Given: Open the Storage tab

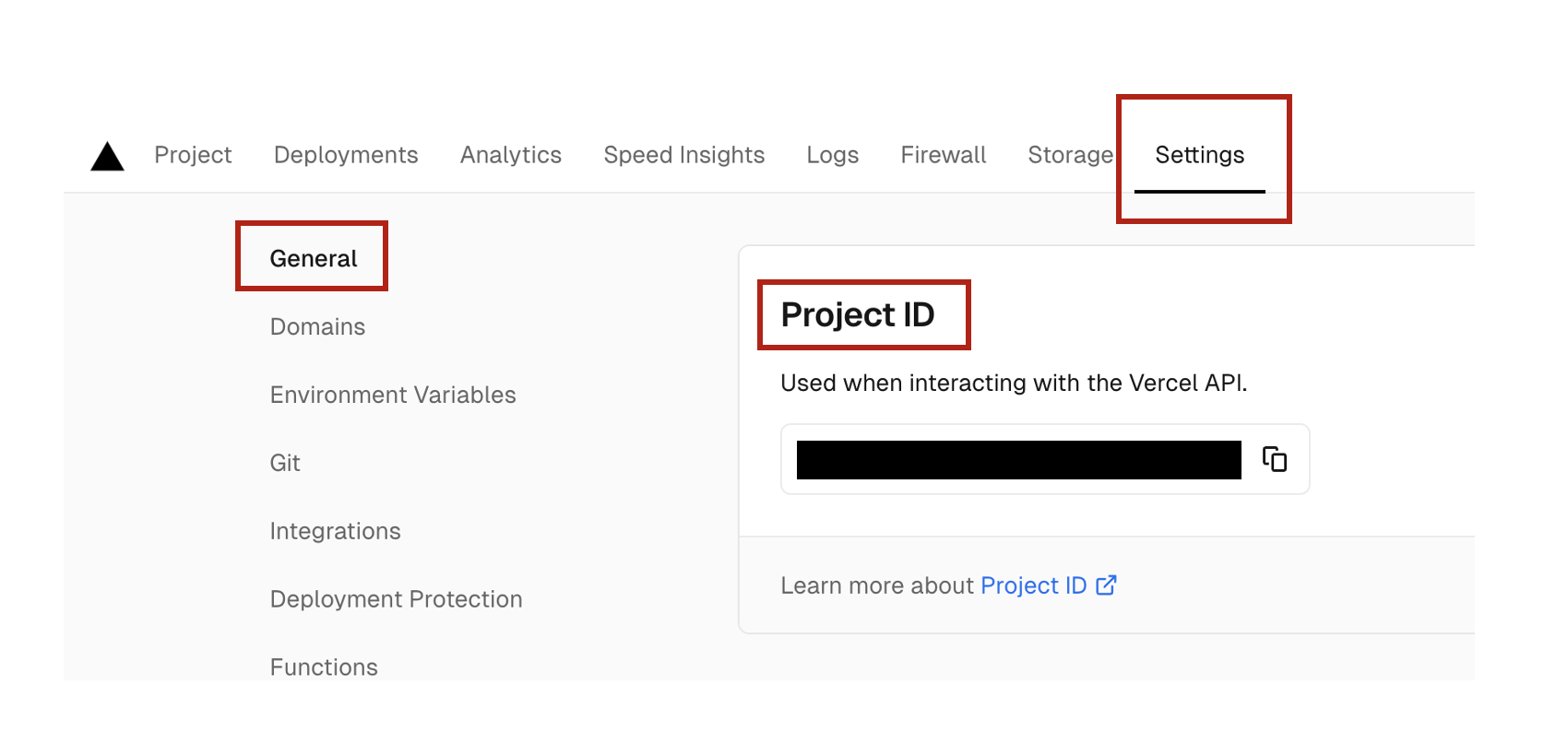Looking at the screenshot, I should 1070,155.
